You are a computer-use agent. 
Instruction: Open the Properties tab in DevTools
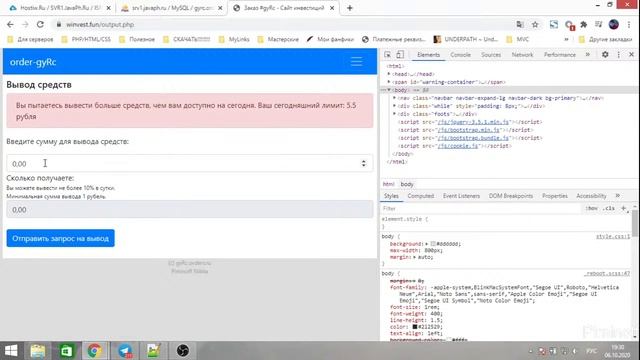tap(555, 196)
